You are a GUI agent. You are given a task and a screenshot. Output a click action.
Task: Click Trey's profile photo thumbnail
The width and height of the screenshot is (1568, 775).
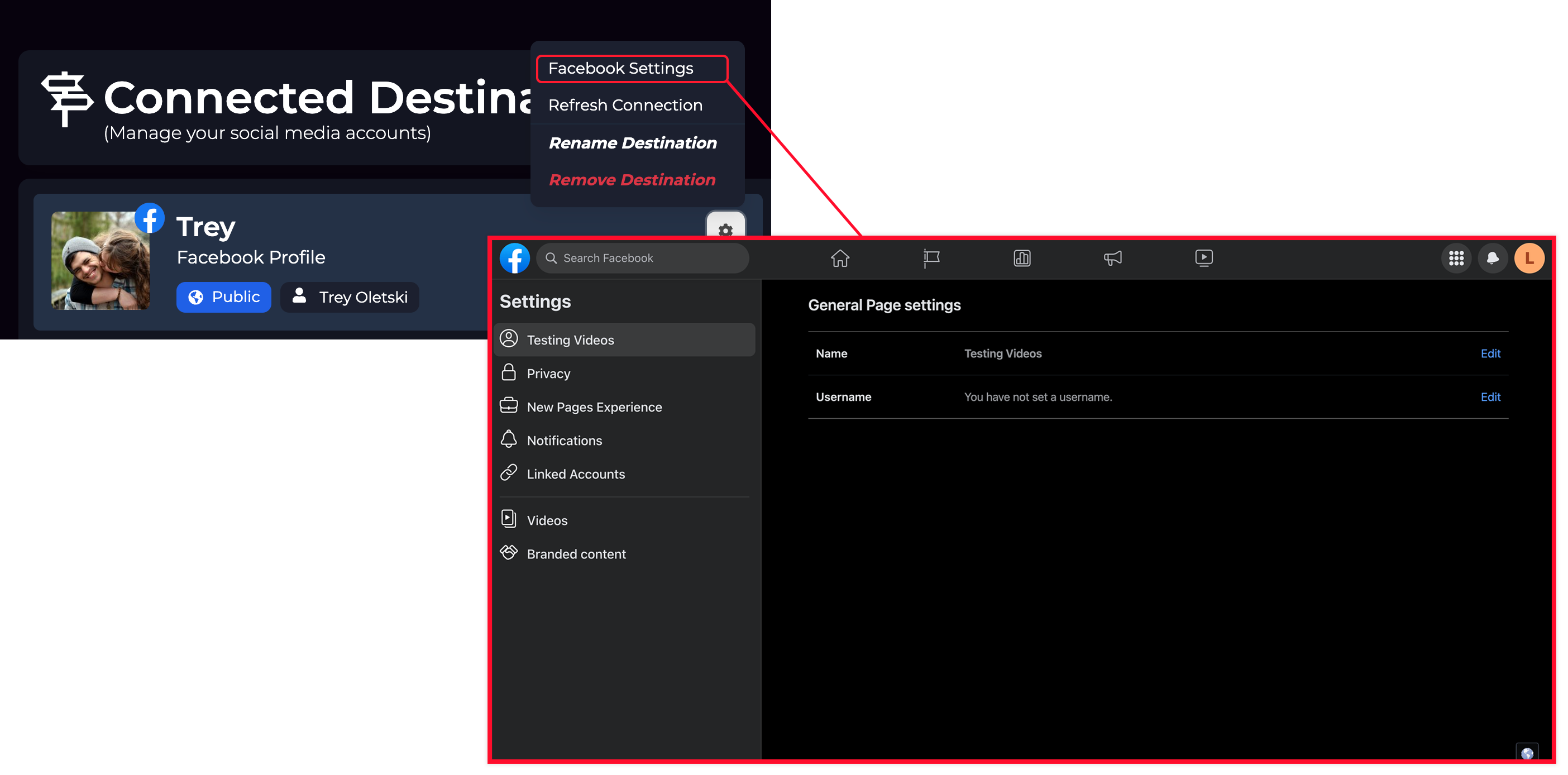pos(101,261)
